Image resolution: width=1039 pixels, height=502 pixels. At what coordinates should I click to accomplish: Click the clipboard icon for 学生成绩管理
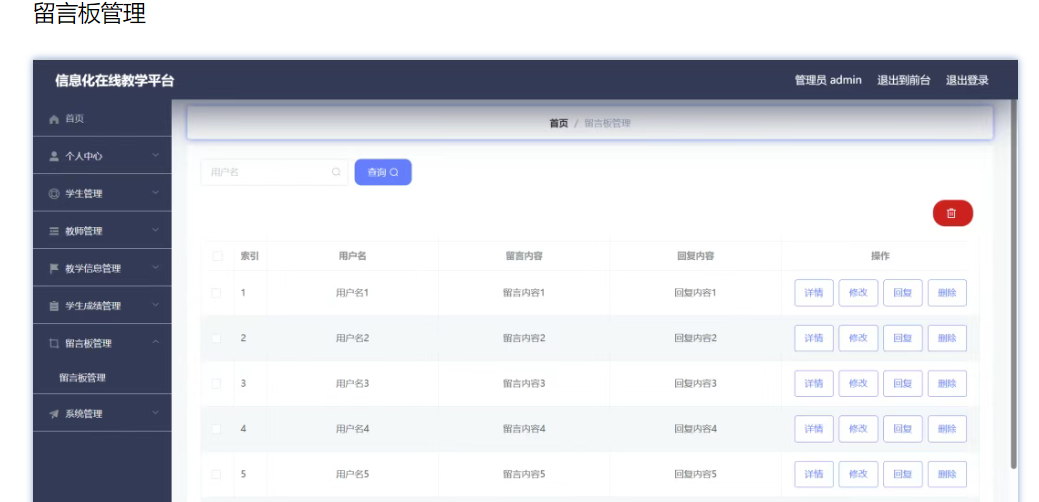[54, 306]
